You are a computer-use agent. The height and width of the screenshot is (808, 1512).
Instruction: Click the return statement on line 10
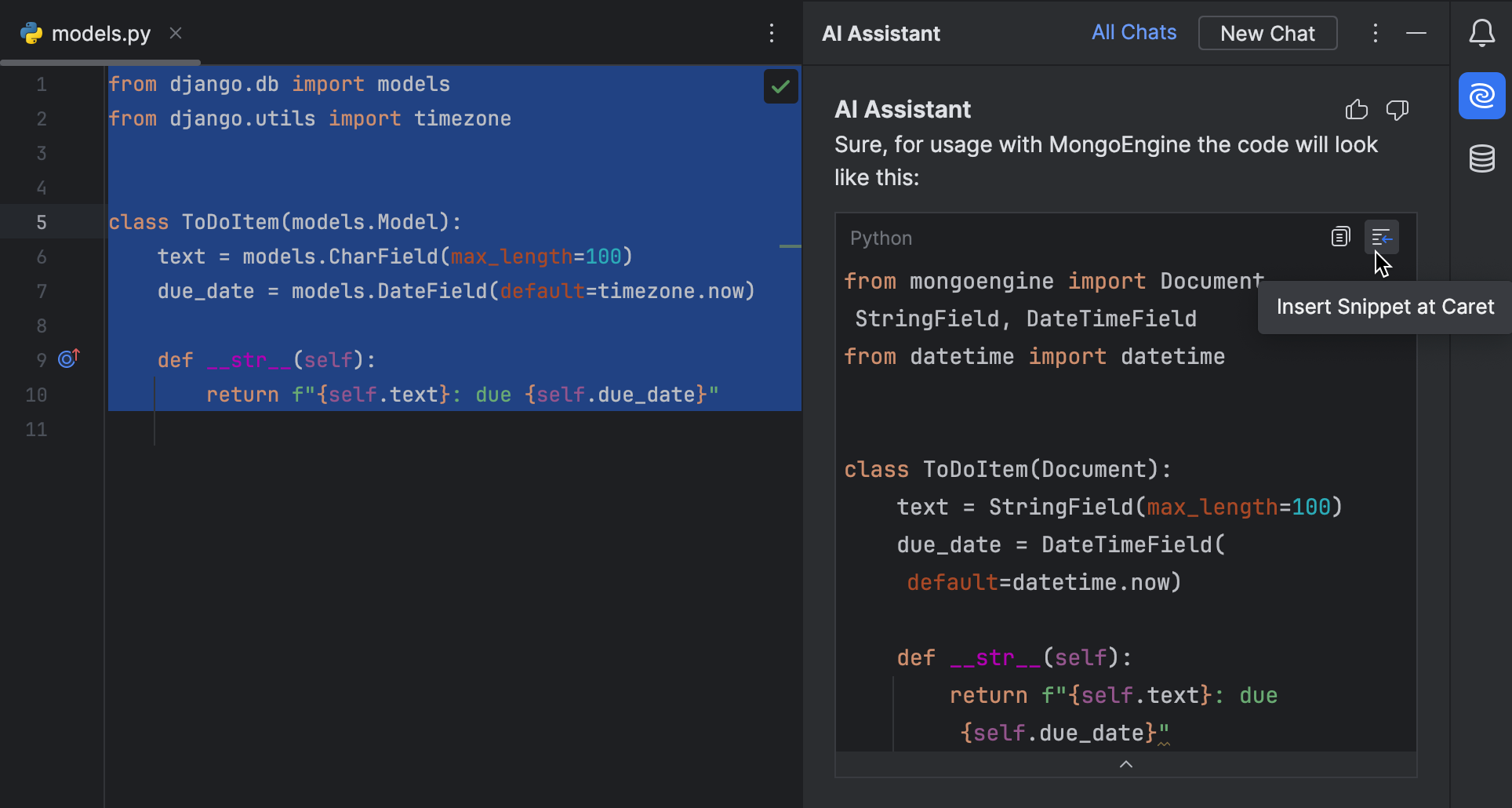[x=462, y=395]
